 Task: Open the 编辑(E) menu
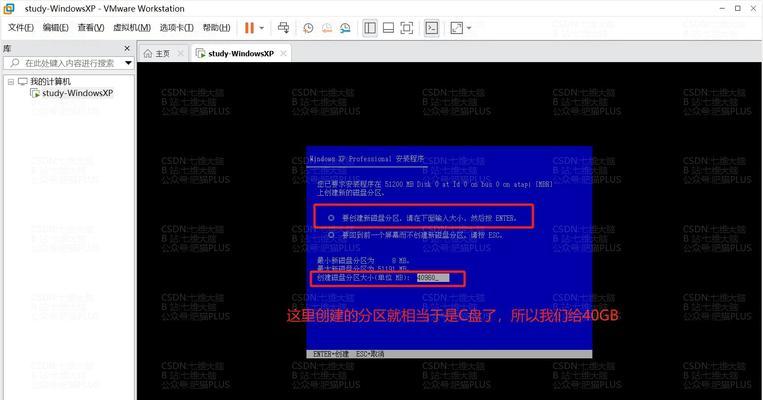55,28
